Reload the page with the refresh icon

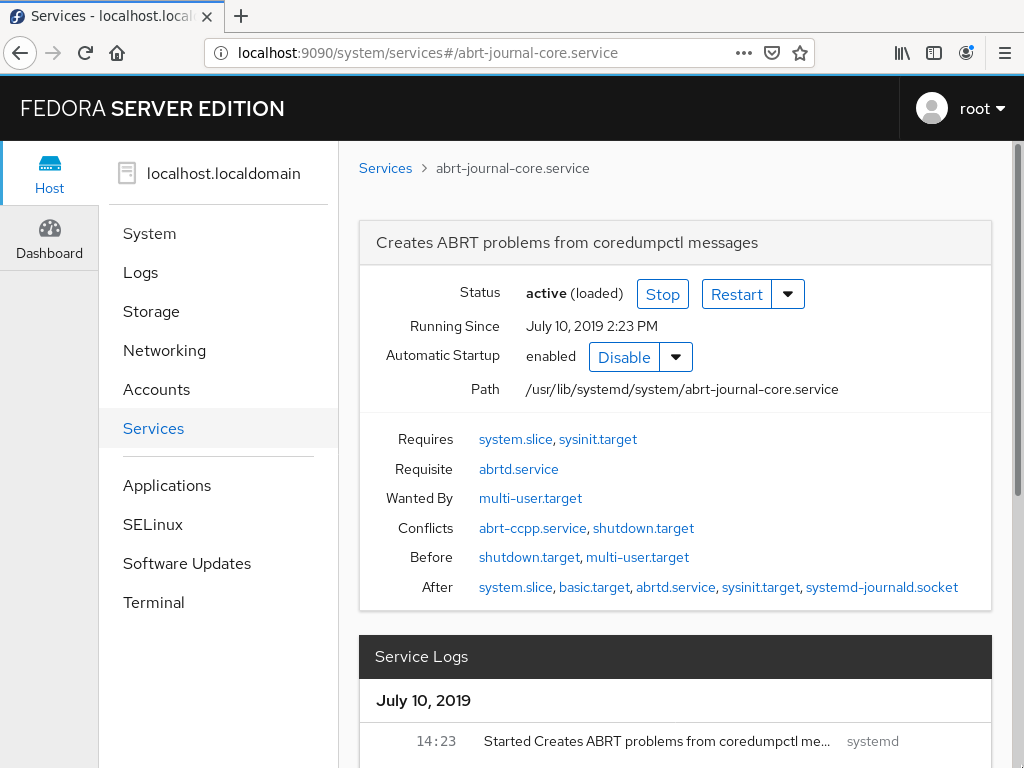[x=85, y=53]
